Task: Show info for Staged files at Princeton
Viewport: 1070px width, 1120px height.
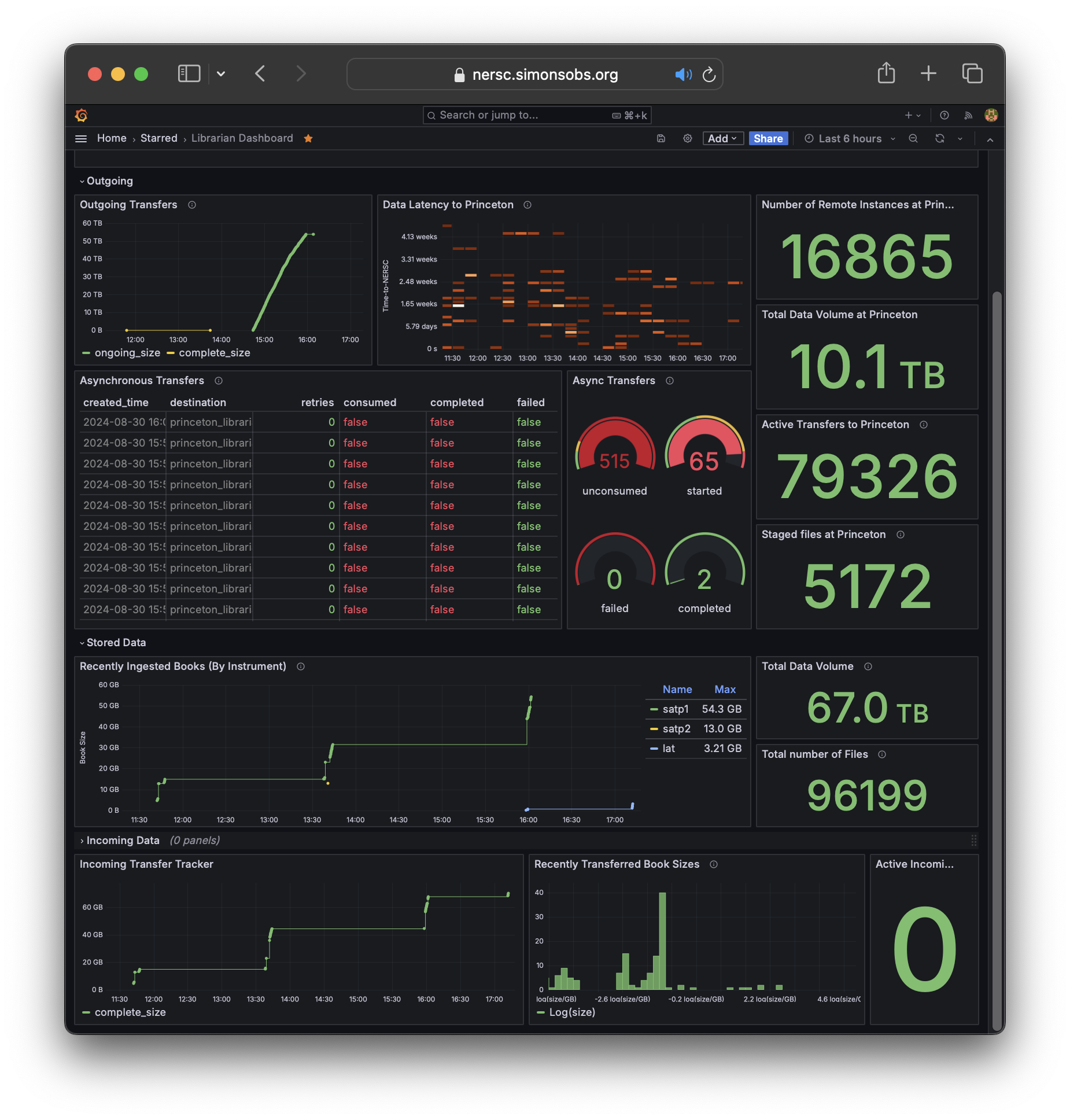Action: (901, 535)
